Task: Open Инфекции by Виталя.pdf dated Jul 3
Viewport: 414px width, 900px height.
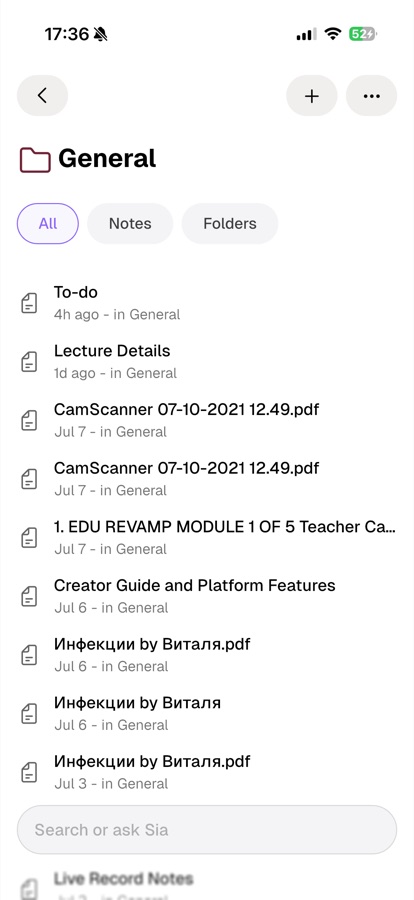Action: (x=207, y=771)
